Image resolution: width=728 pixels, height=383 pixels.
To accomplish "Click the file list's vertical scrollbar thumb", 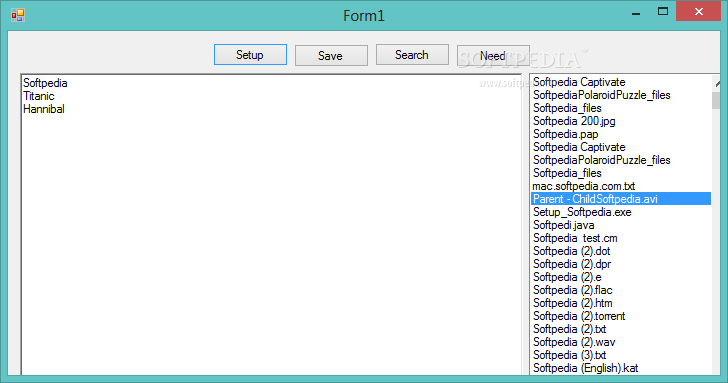I will (x=715, y=100).
